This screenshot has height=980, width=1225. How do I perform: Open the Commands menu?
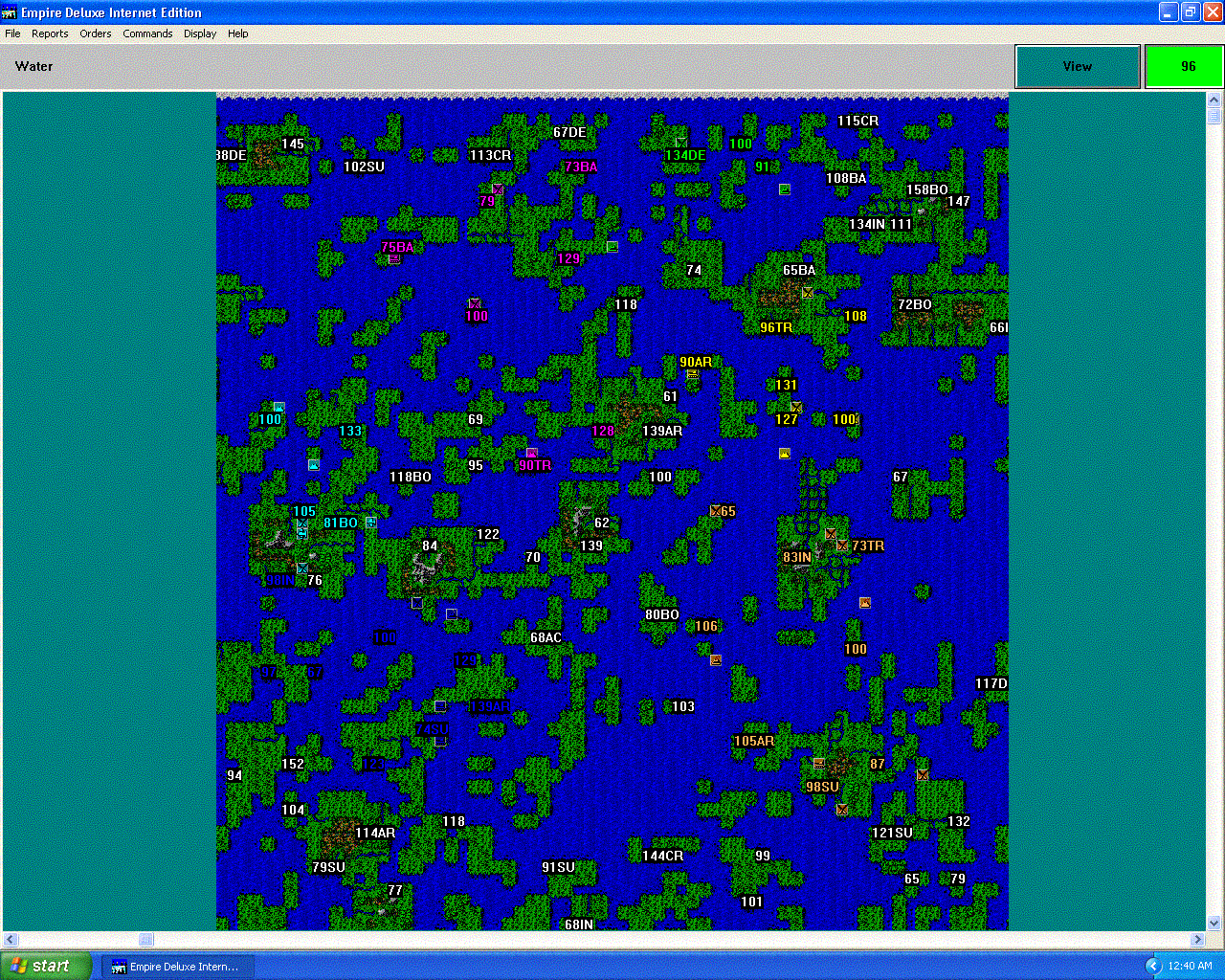147,33
